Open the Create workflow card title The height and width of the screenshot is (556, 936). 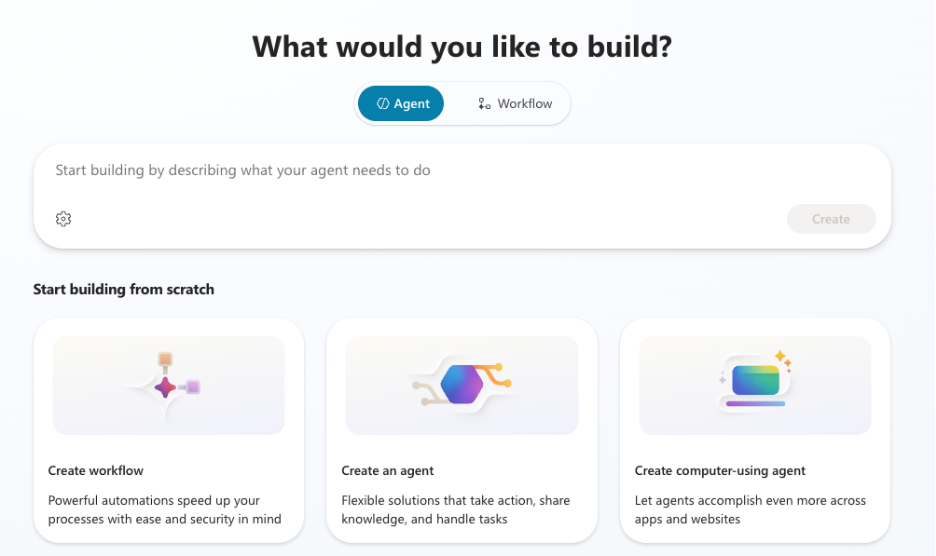tap(96, 471)
